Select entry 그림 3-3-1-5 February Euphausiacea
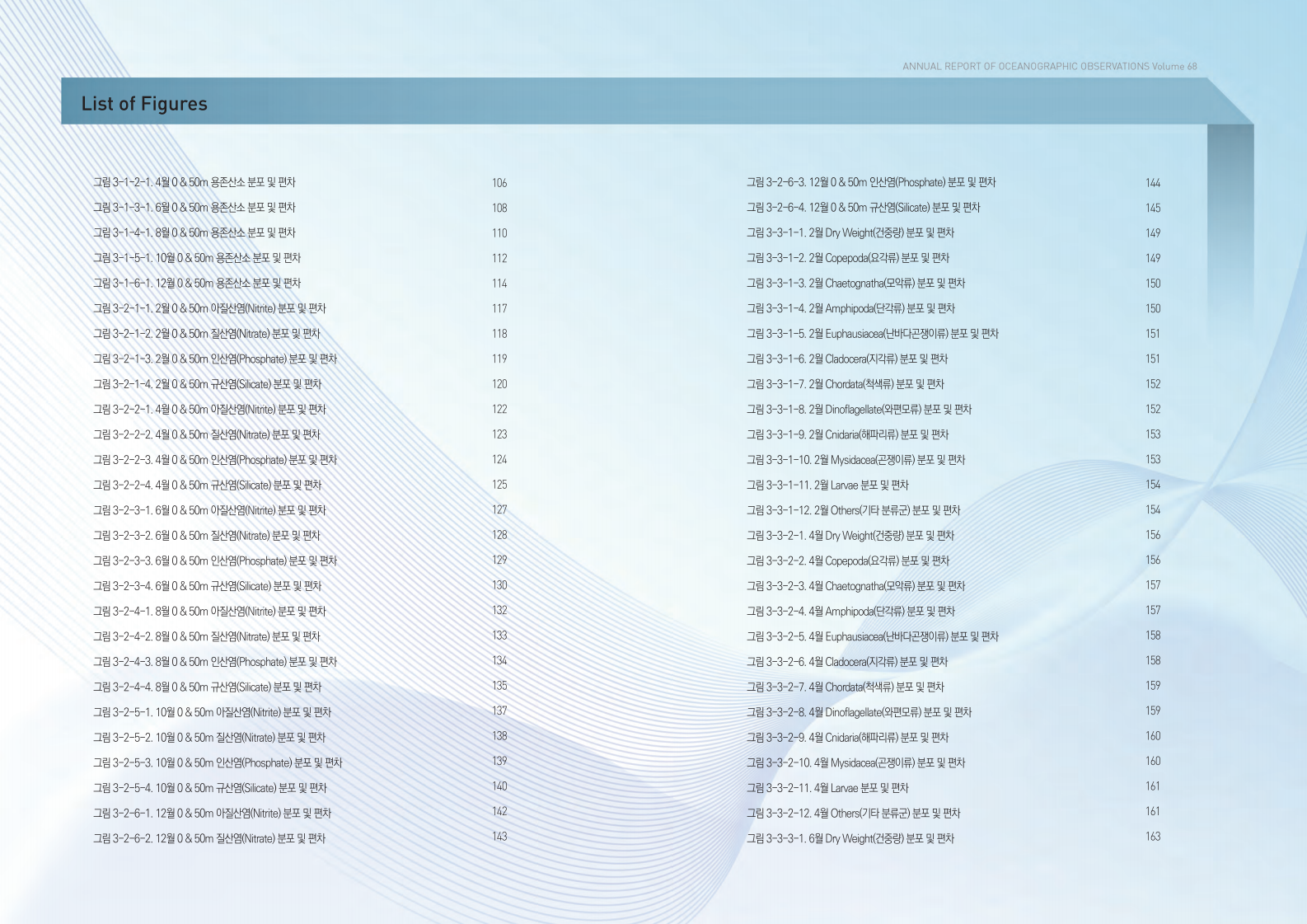The width and height of the screenshot is (1307, 924). coord(872,334)
